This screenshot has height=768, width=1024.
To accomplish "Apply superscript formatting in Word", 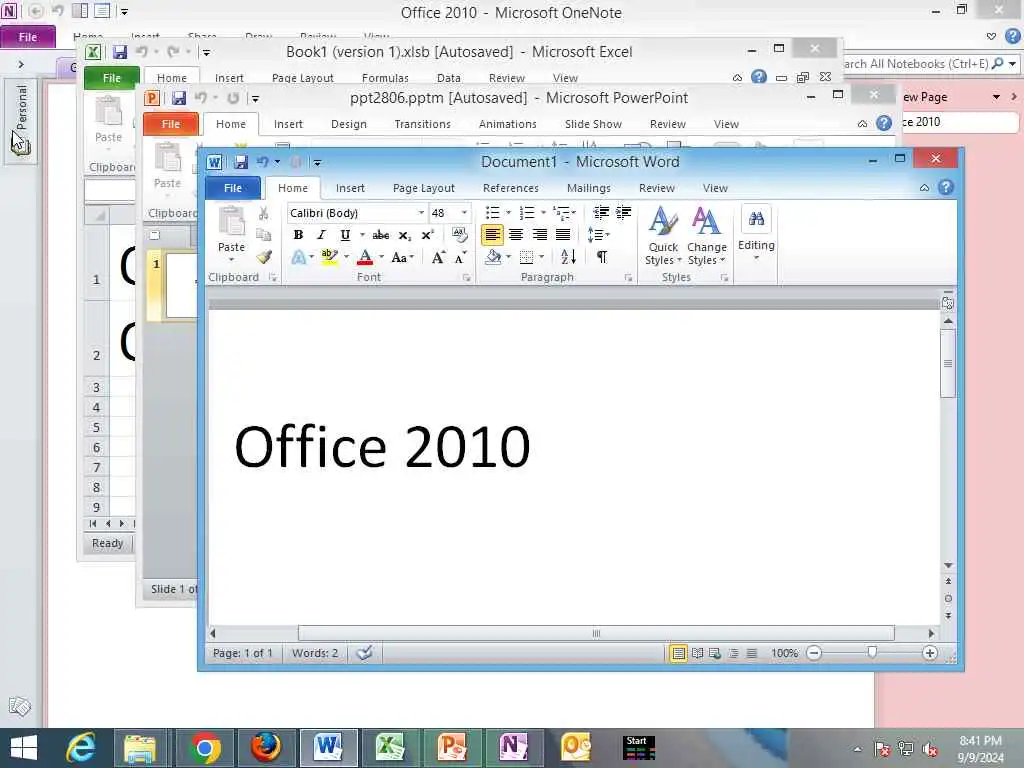I will pyautogui.click(x=427, y=235).
